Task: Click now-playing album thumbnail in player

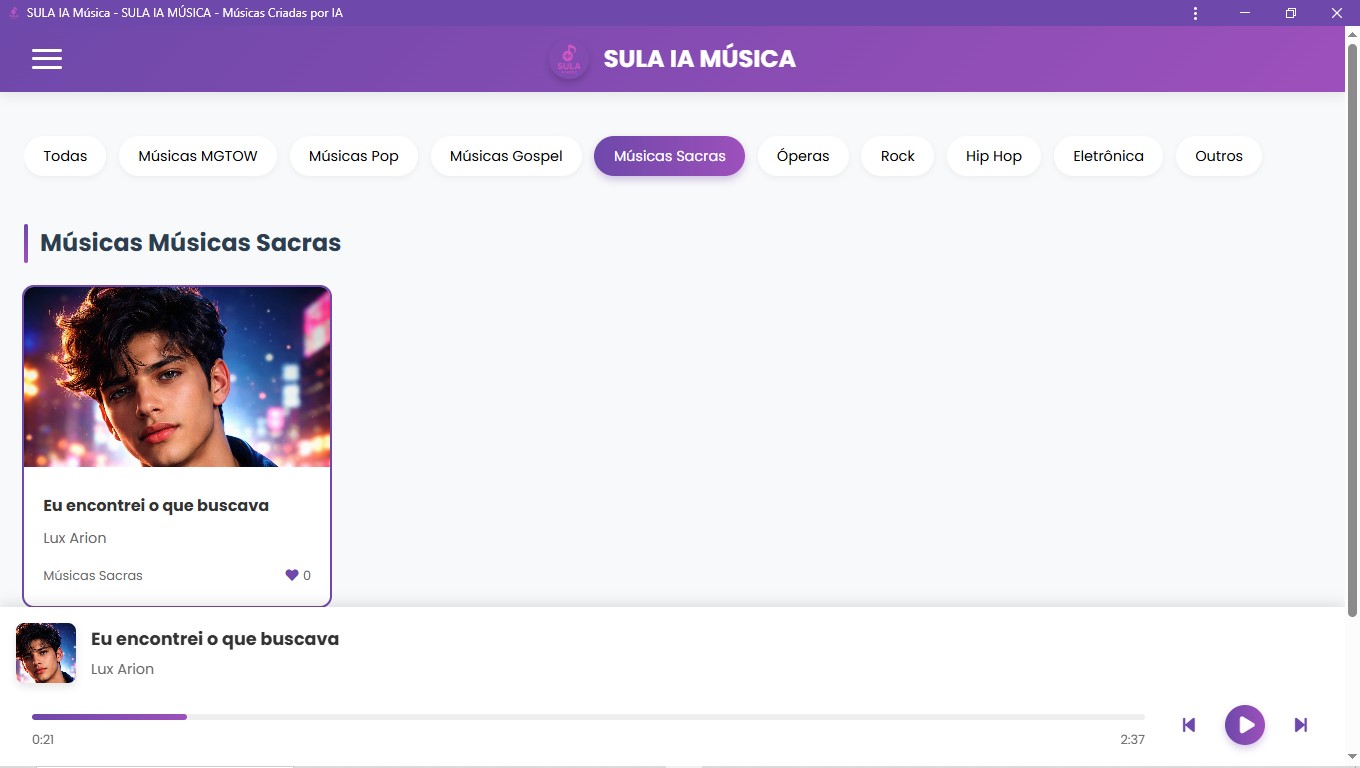Action: pos(46,653)
